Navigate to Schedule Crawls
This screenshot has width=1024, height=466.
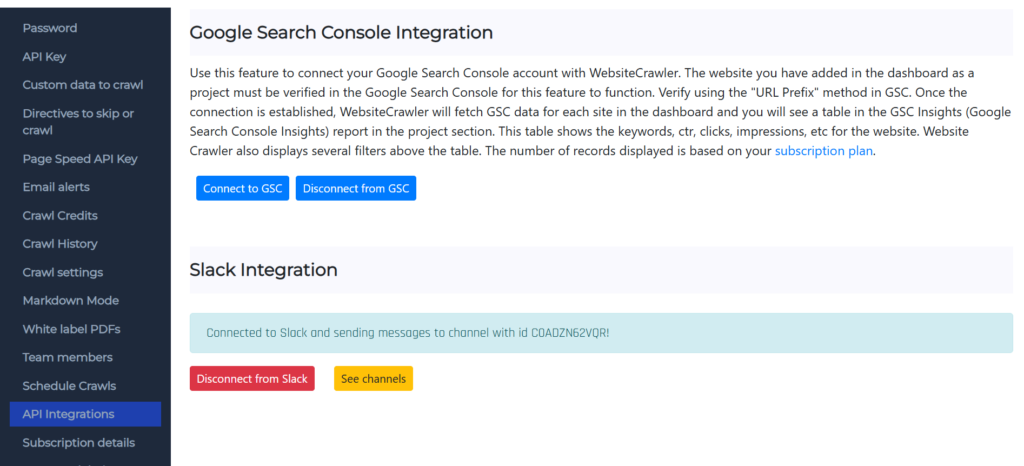[70, 386]
